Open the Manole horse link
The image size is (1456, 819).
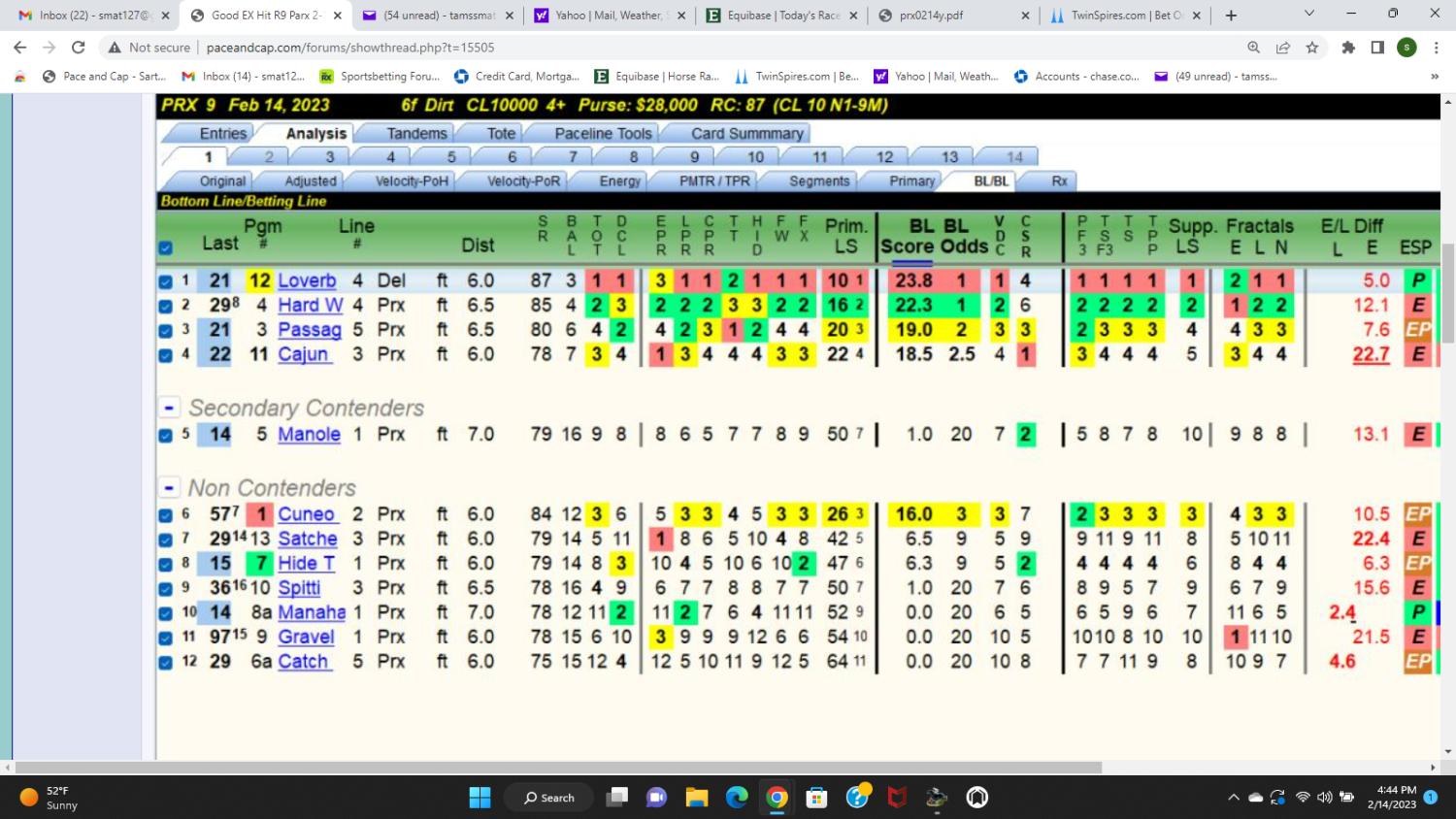[x=309, y=434]
